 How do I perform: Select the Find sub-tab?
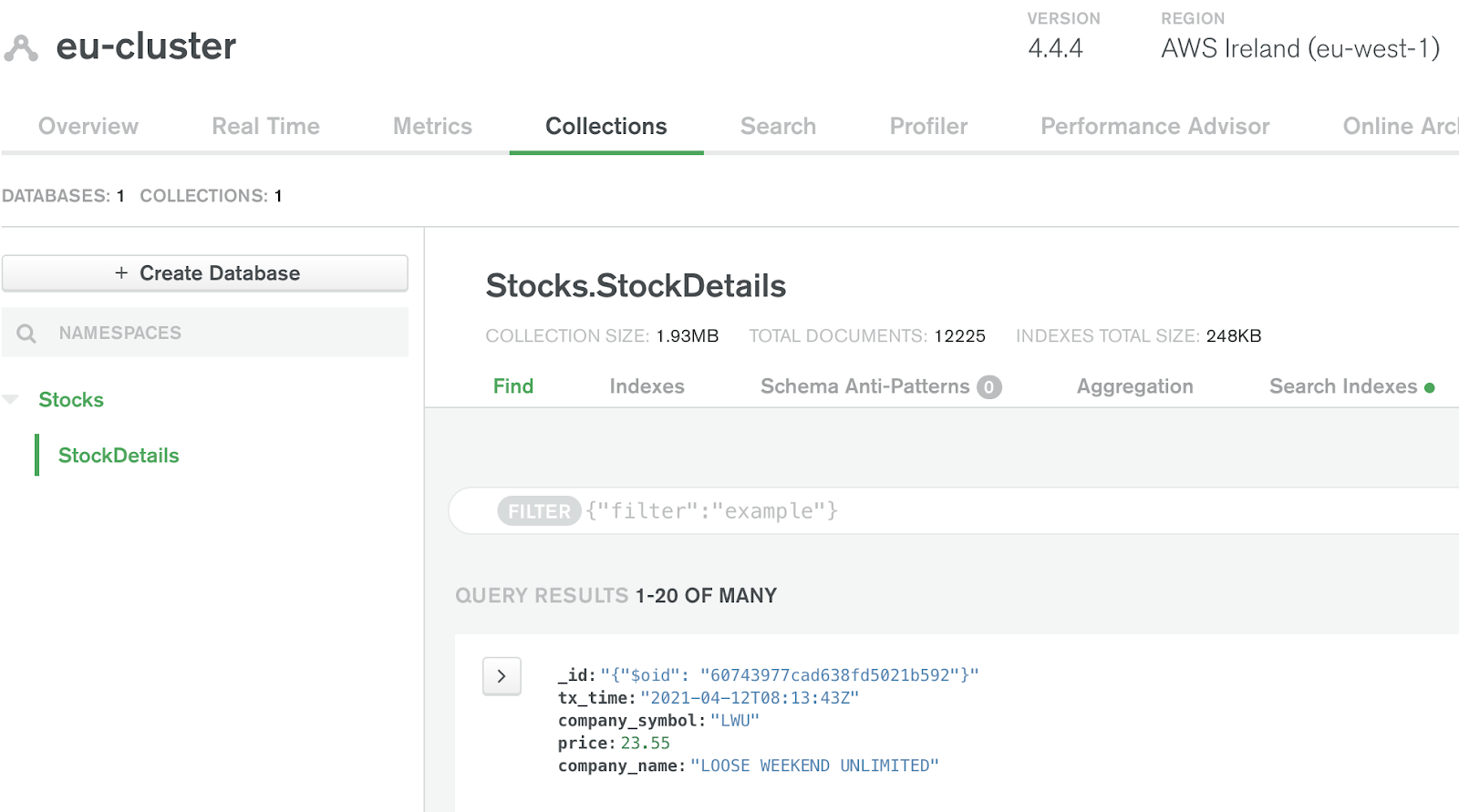click(513, 386)
